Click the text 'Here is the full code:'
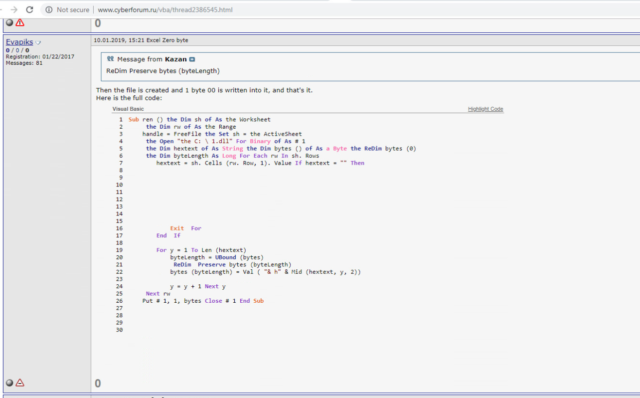The image size is (640, 398). [129, 98]
